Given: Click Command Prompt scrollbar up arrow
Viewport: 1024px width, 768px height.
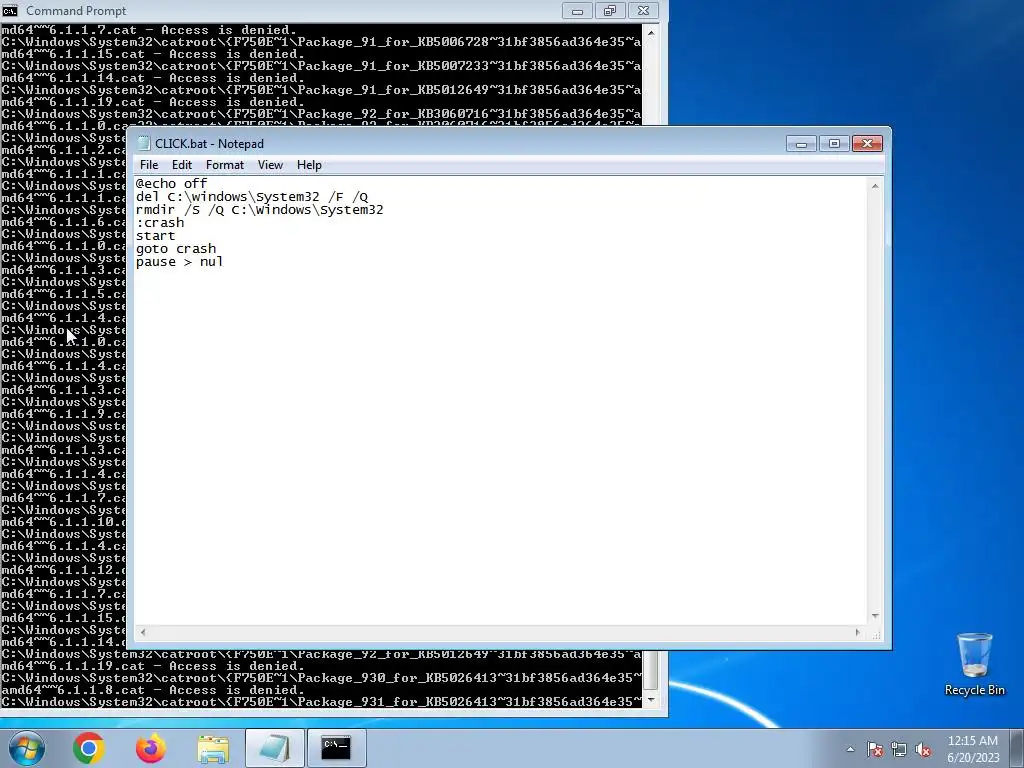Looking at the screenshot, I should tap(651, 32).
